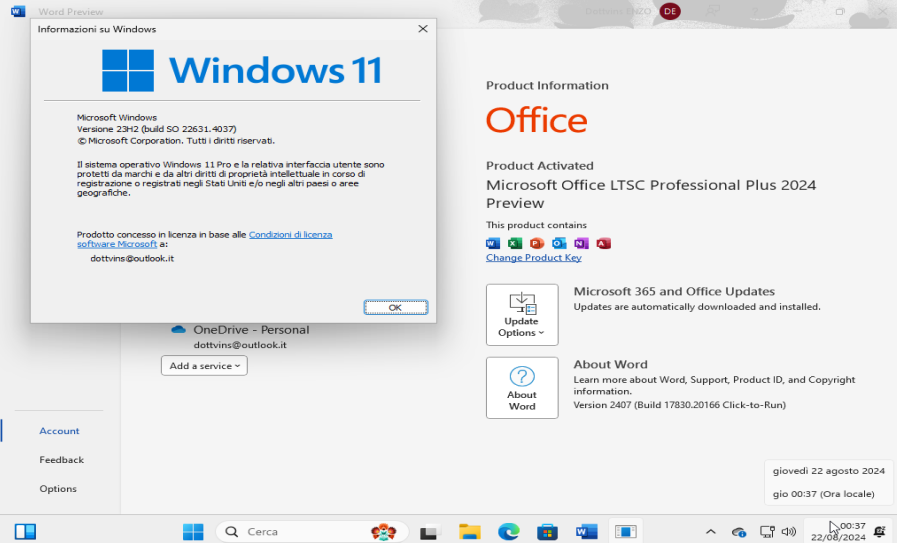
Task: Click the OneDrive tray icon
Action: coord(739,532)
